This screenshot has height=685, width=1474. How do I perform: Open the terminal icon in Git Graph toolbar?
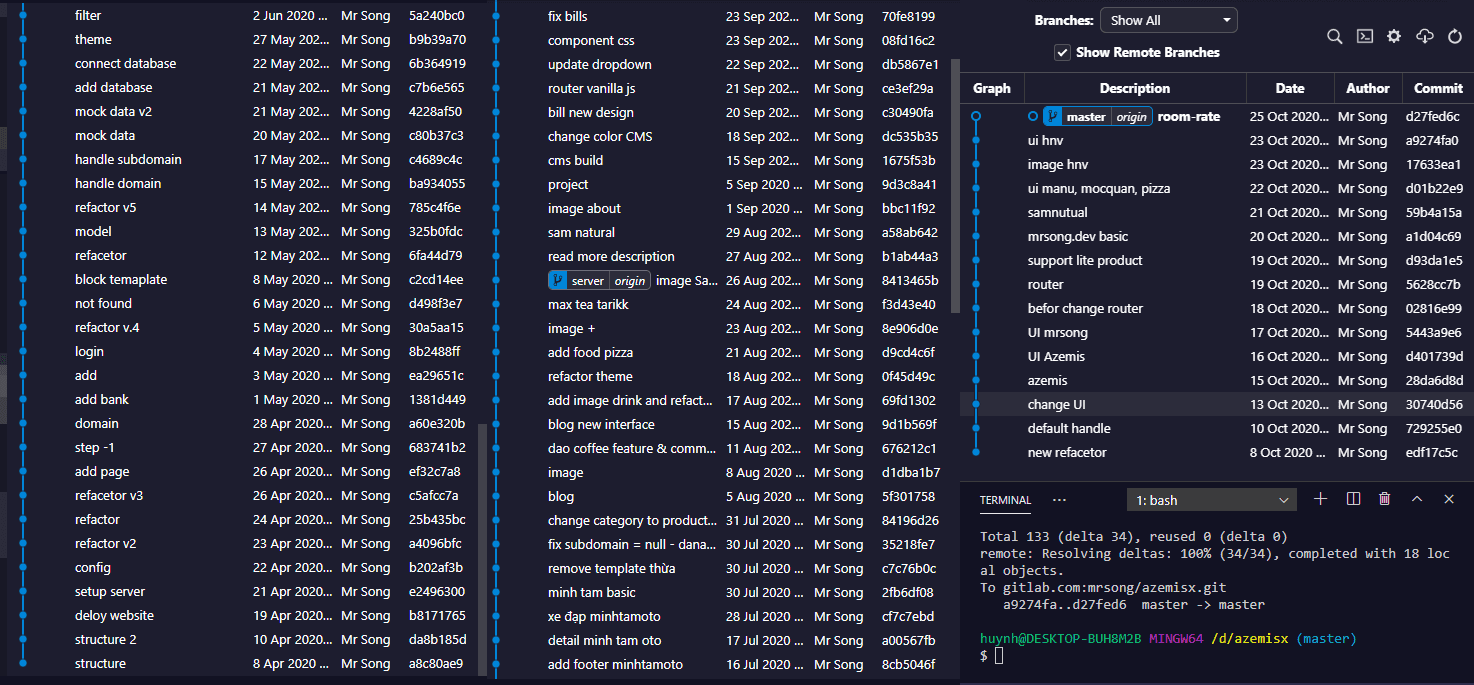[x=1364, y=36]
